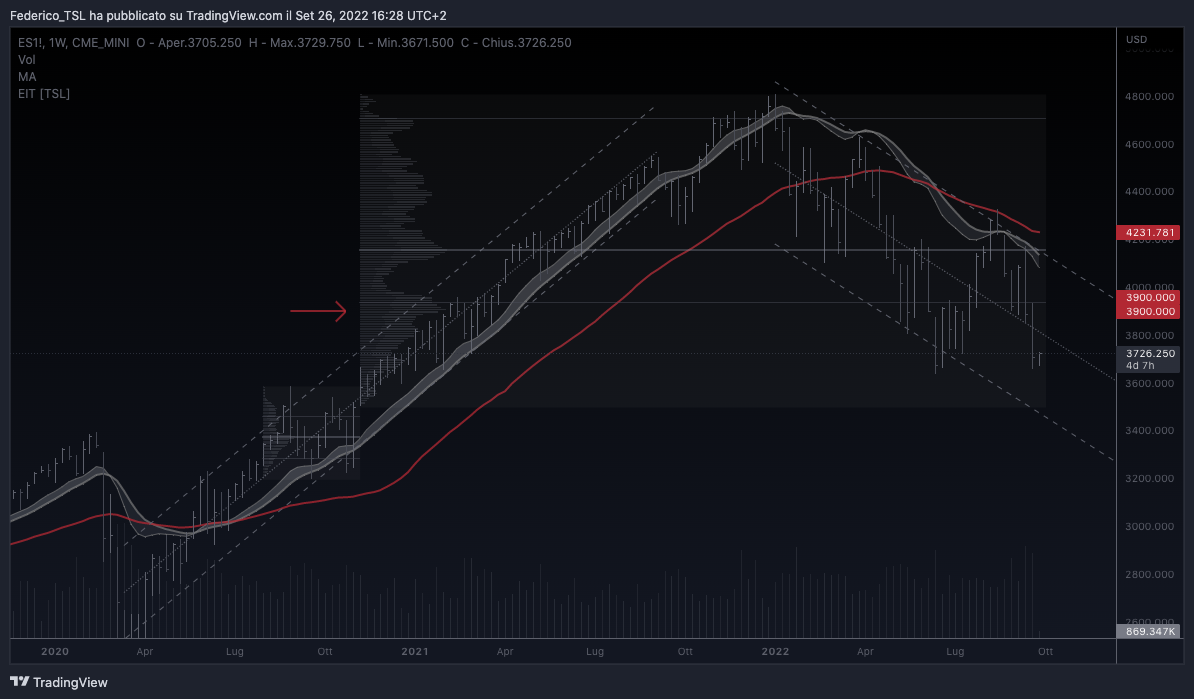1194x699 pixels.
Task: Click the 3400.000 price axis tick
Action: click(x=1149, y=430)
